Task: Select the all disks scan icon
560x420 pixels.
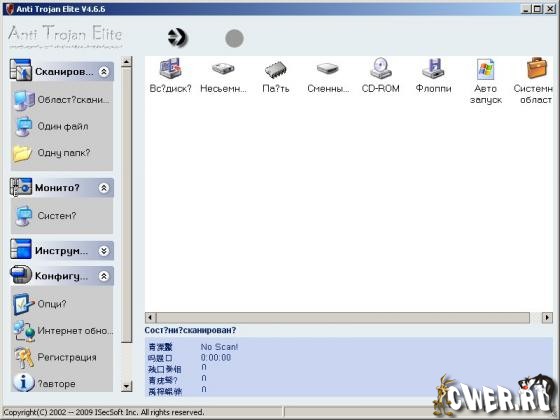Action: coord(170,68)
